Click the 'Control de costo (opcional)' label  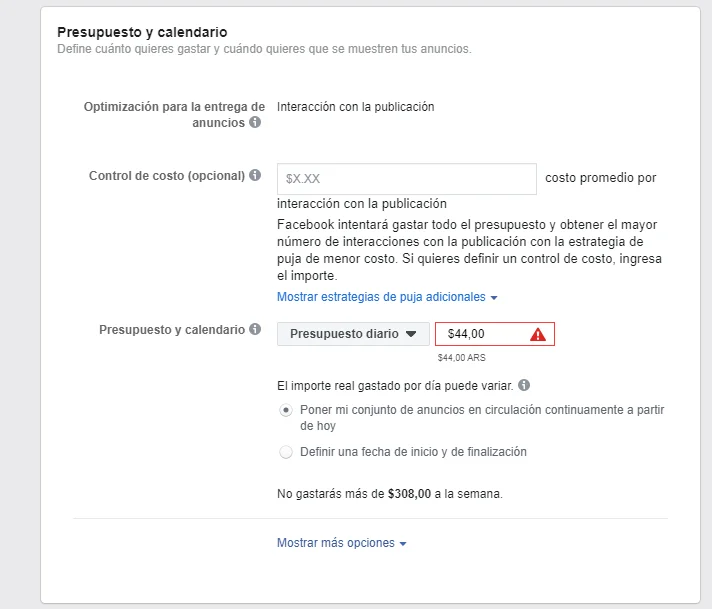coord(166,176)
